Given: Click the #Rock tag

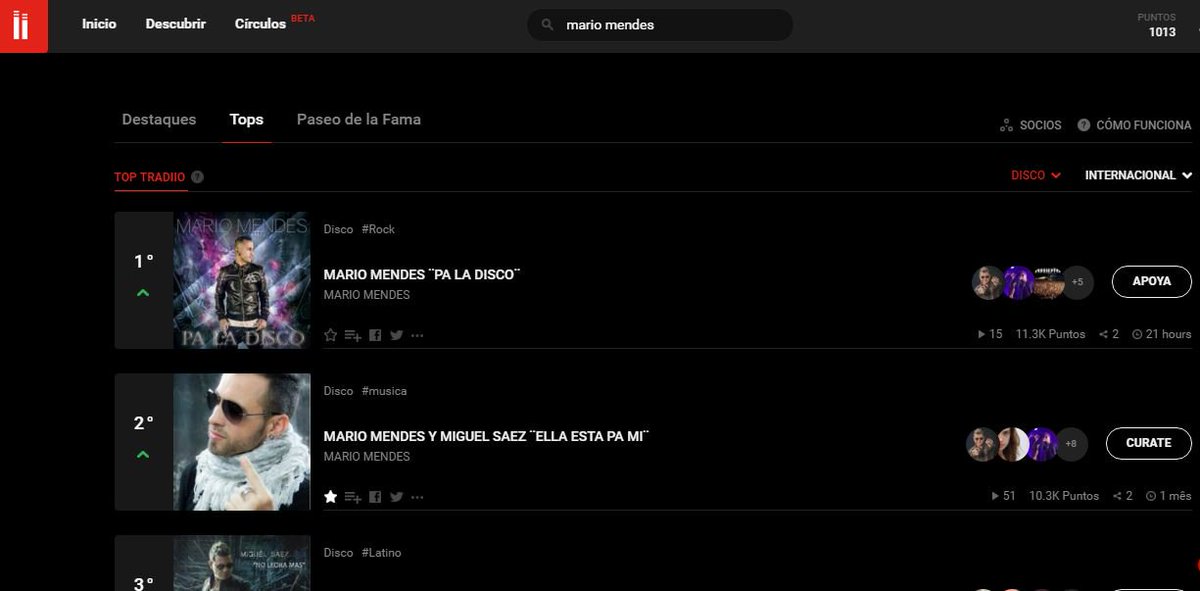Looking at the screenshot, I should point(378,229).
